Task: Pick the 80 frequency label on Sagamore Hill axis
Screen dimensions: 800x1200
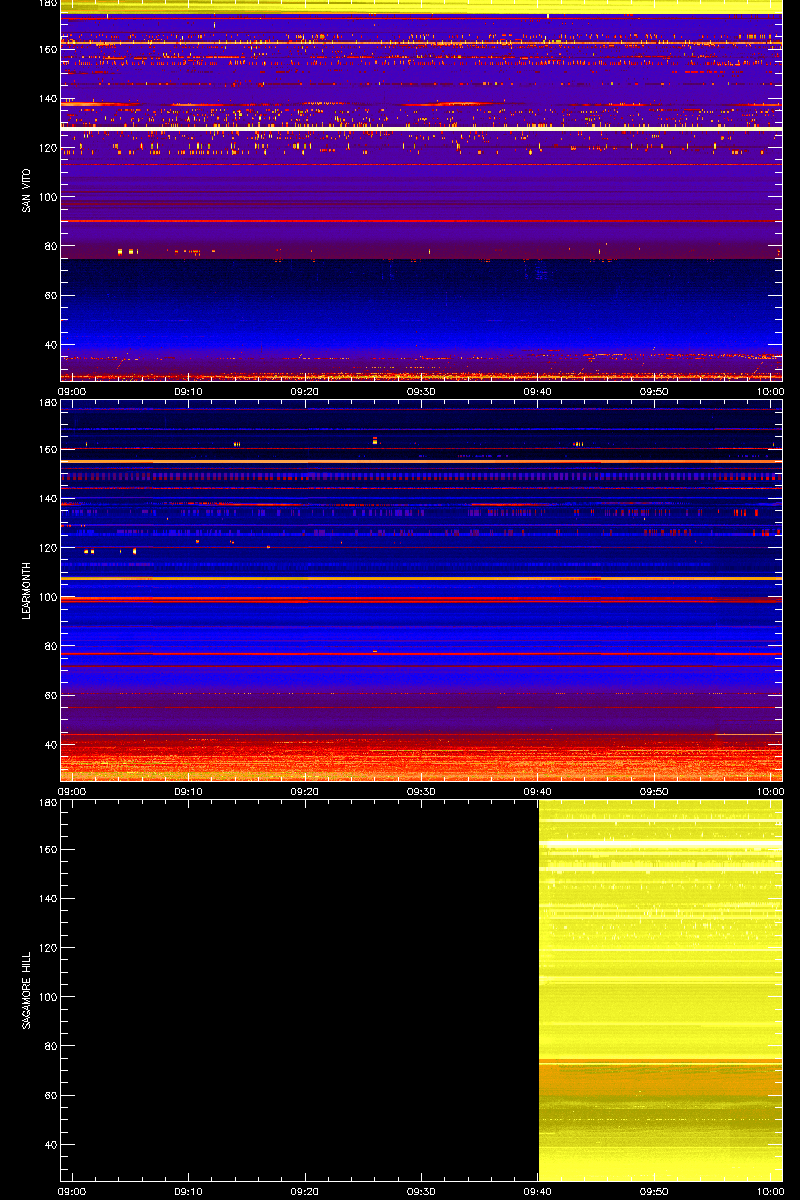Action: 49,1046
